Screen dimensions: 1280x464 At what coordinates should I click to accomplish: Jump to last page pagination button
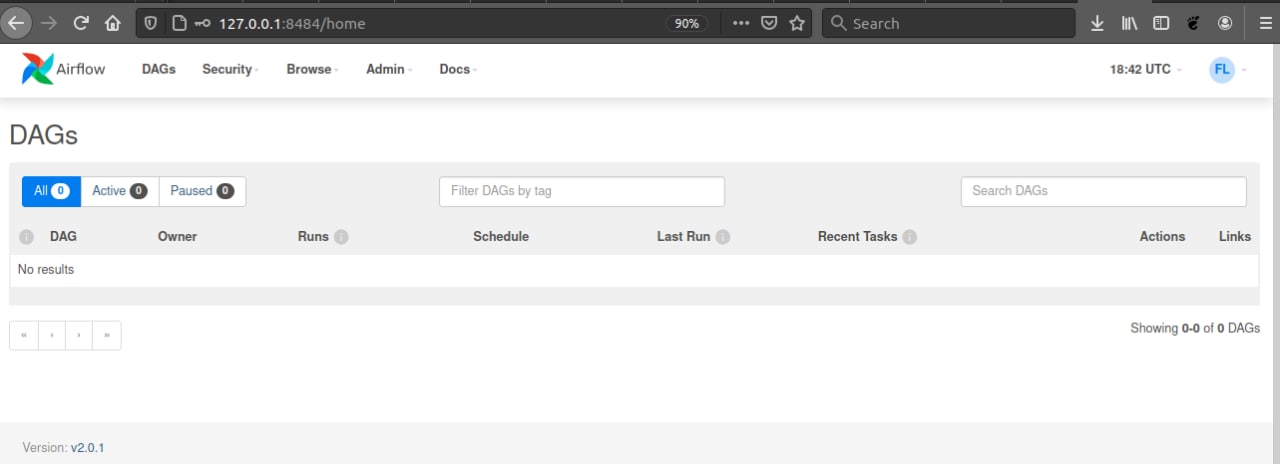(x=107, y=335)
